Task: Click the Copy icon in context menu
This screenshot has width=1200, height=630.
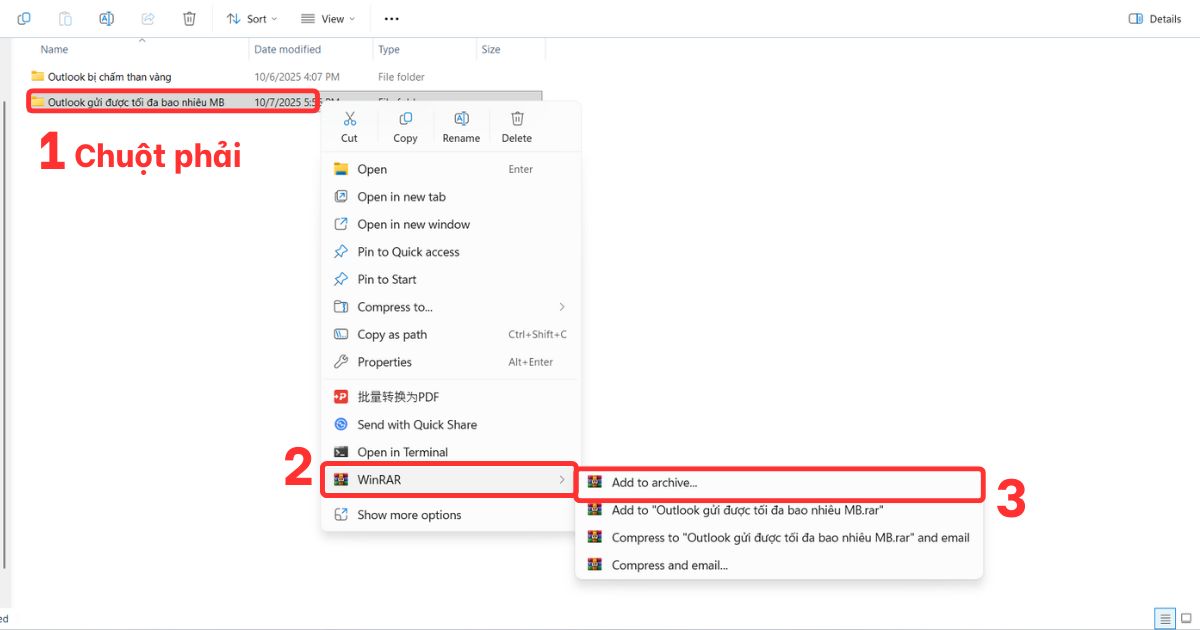Action: point(405,126)
